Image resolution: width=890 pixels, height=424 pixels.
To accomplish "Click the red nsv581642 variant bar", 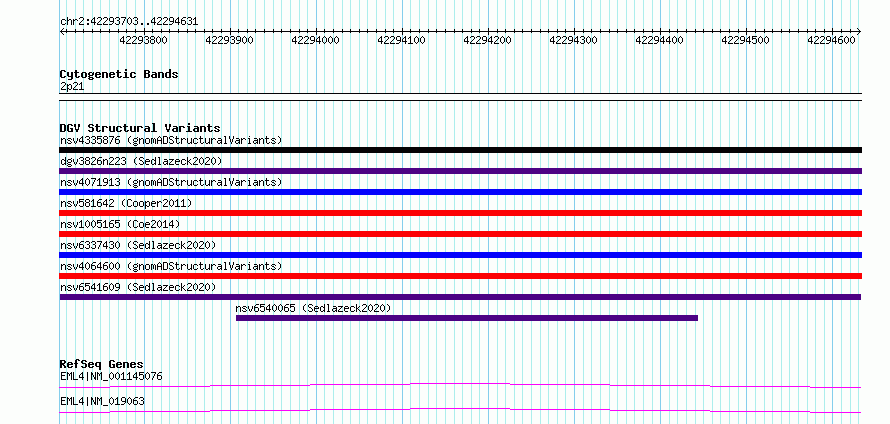I will tap(460, 213).
